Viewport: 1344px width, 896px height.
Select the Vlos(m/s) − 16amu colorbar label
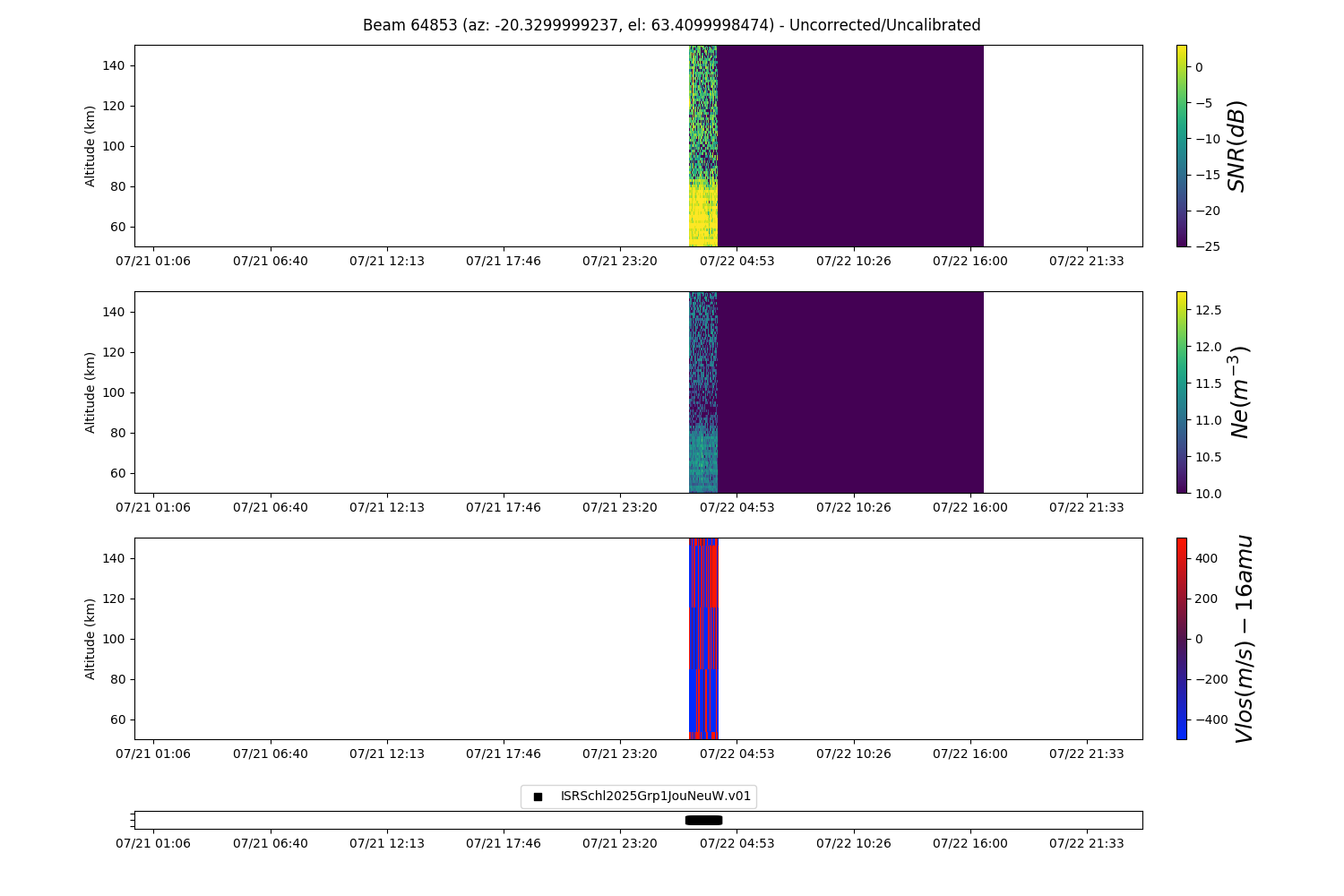tap(1243, 638)
